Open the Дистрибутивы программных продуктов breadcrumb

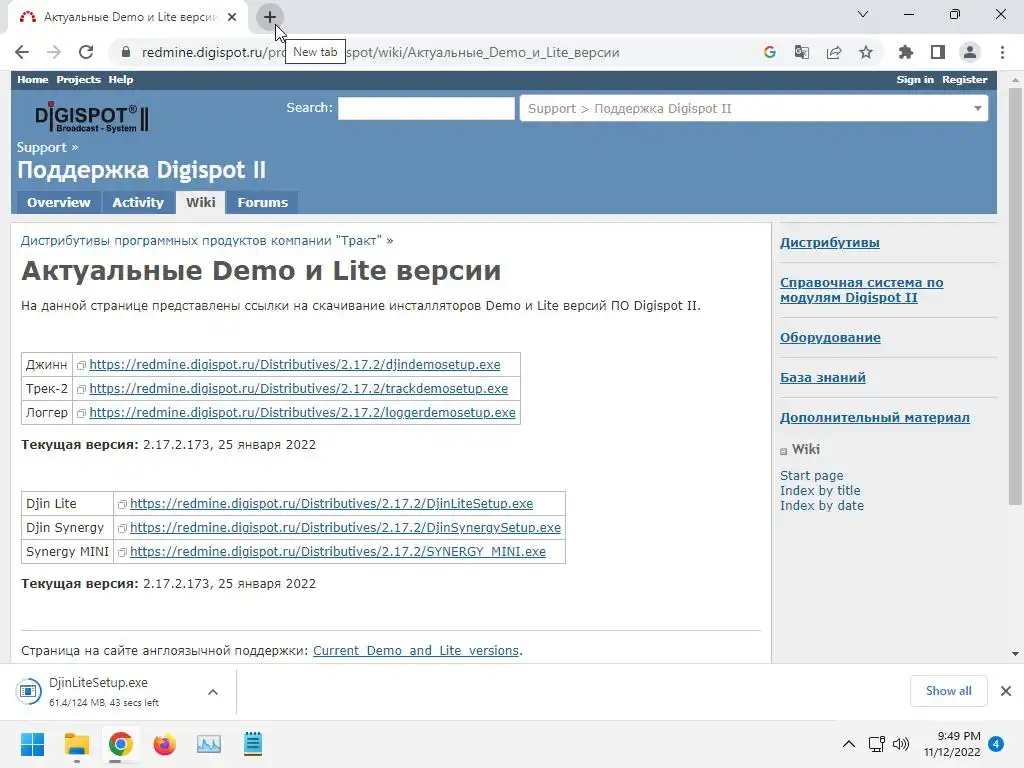point(202,241)
